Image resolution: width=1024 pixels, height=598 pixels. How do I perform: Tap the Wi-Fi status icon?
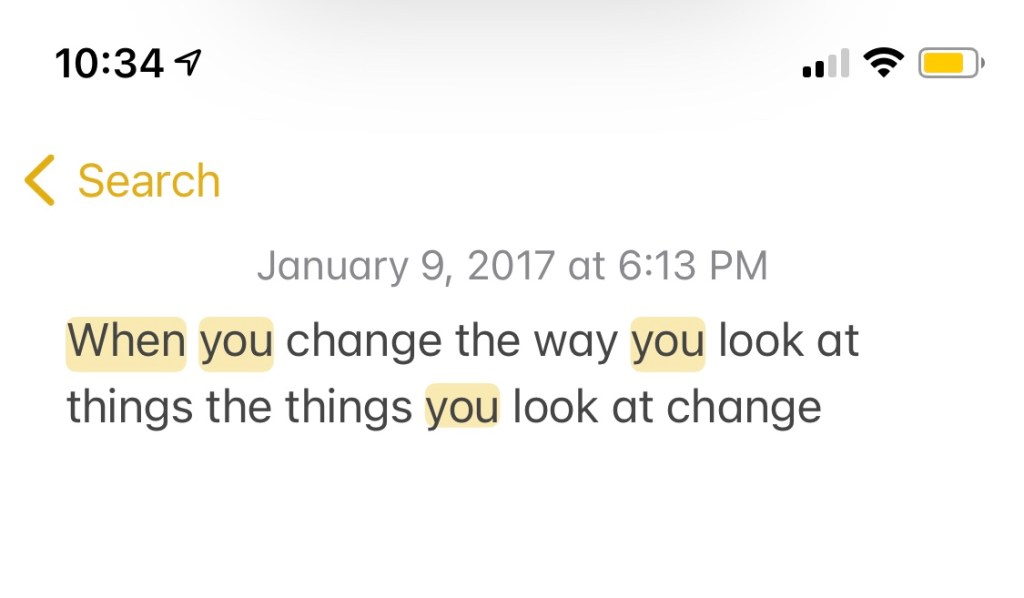pos(882,63)
